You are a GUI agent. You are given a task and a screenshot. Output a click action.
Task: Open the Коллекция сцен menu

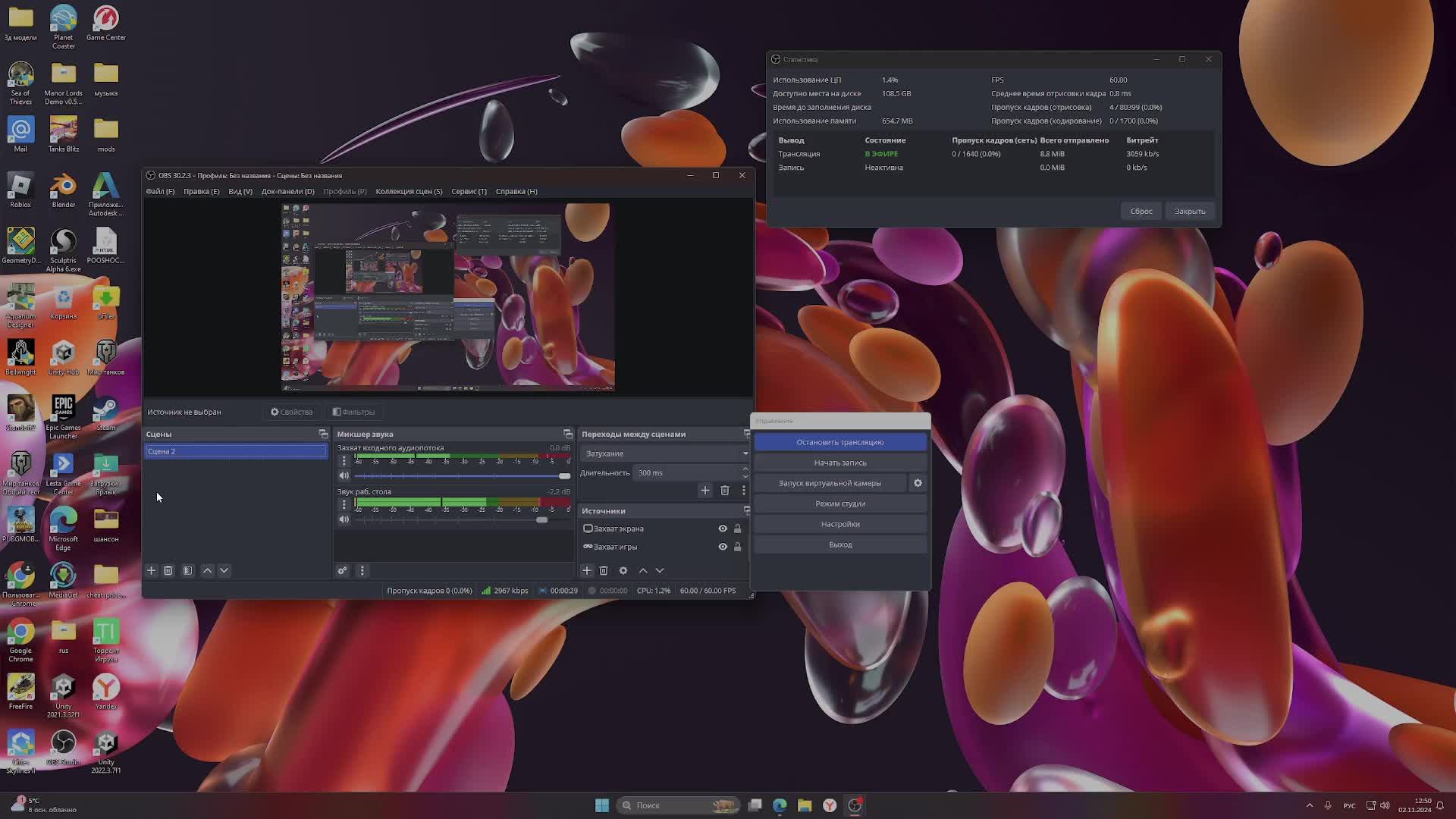click(409, 191)
